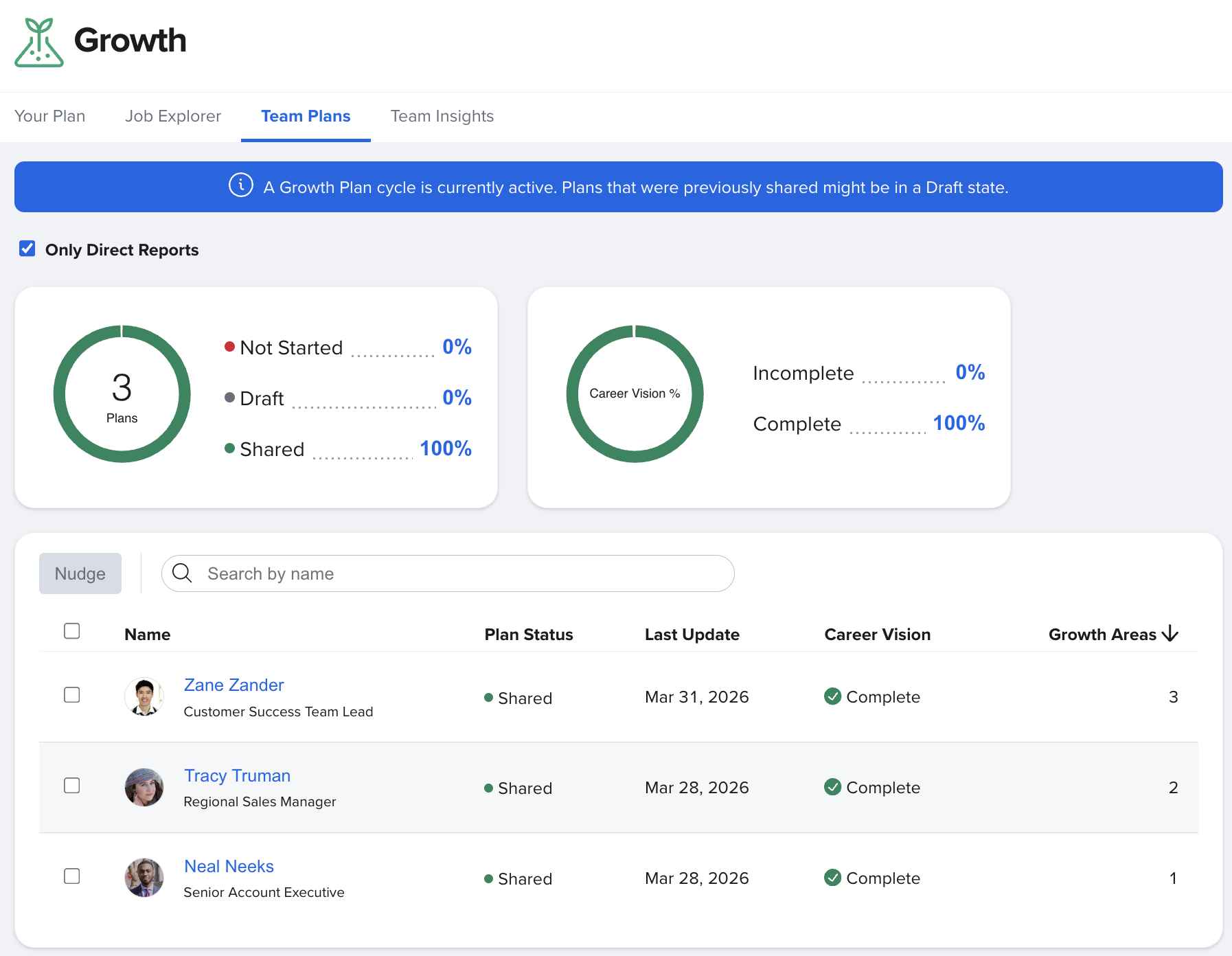The height and width of the screenshot is (956, 1232).
Task: Select the checkbox for Tracy Truman's row
Action: (72, 786)
